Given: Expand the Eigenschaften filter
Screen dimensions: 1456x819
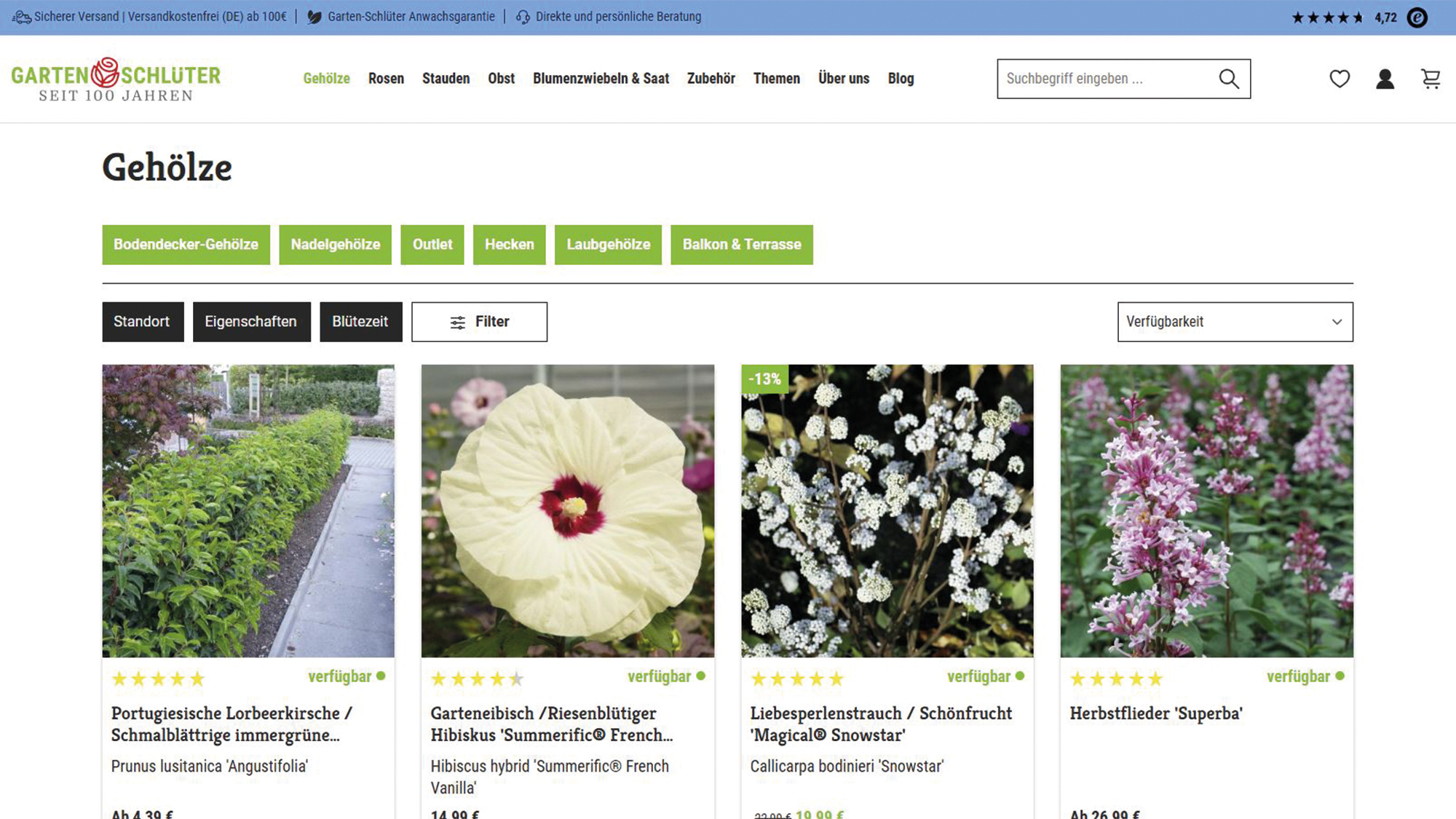Looking at the screenshot, I should (x=251, y=322).
